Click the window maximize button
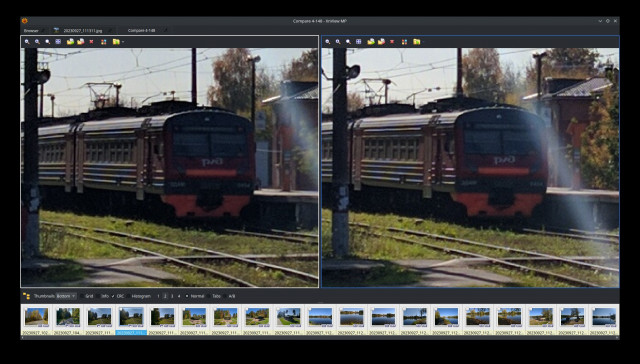Viewport: 640px width, 364px height. (607, 21)
